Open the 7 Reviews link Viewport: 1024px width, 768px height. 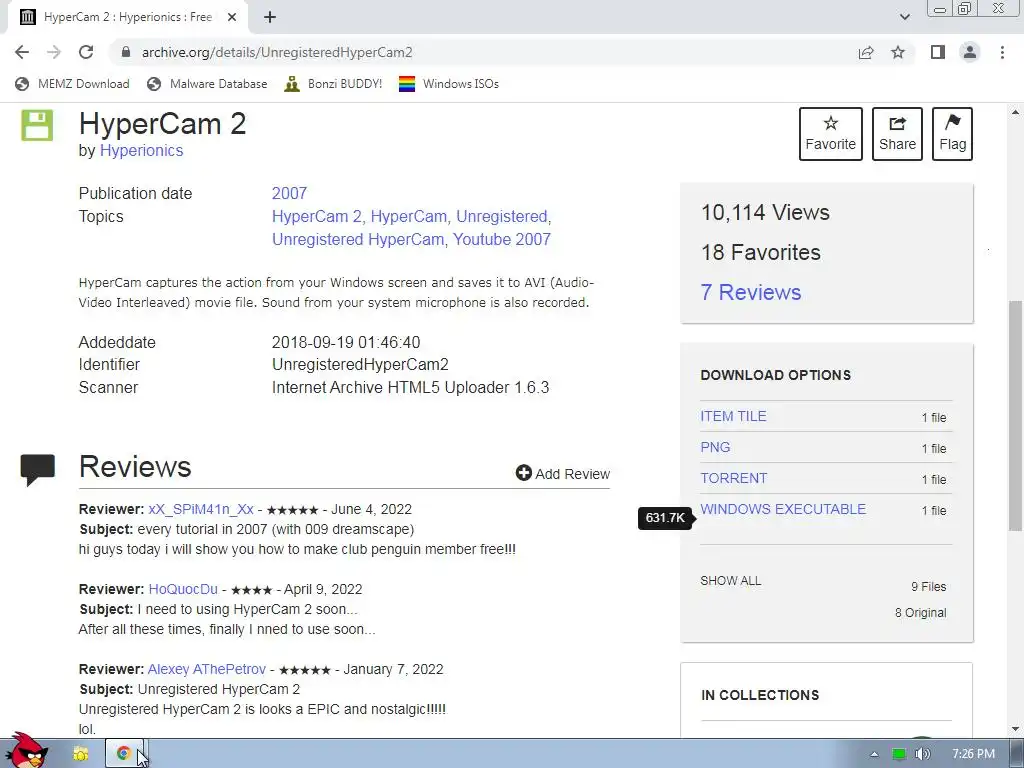coord(751,292)
